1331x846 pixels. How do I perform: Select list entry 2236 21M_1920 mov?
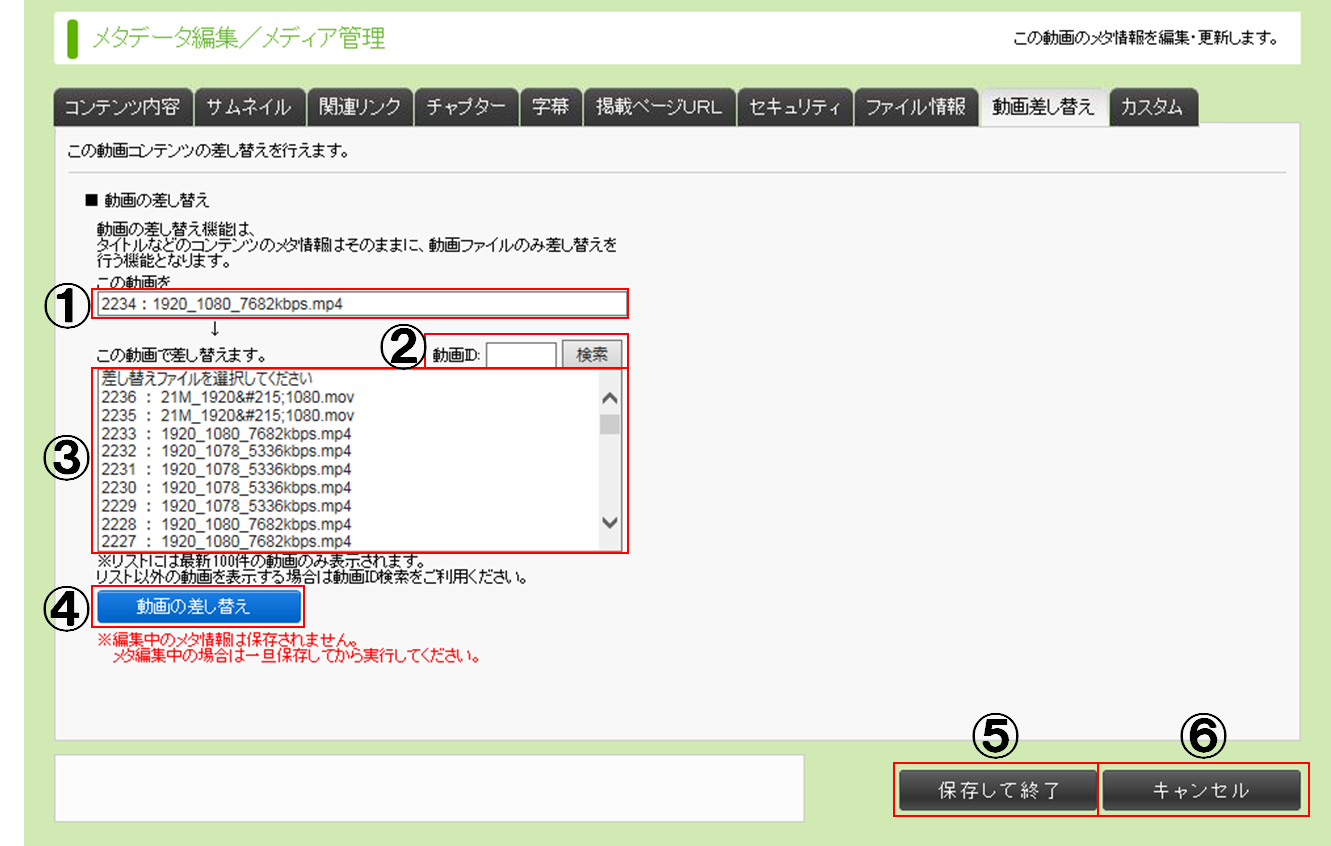coord(228,397)
